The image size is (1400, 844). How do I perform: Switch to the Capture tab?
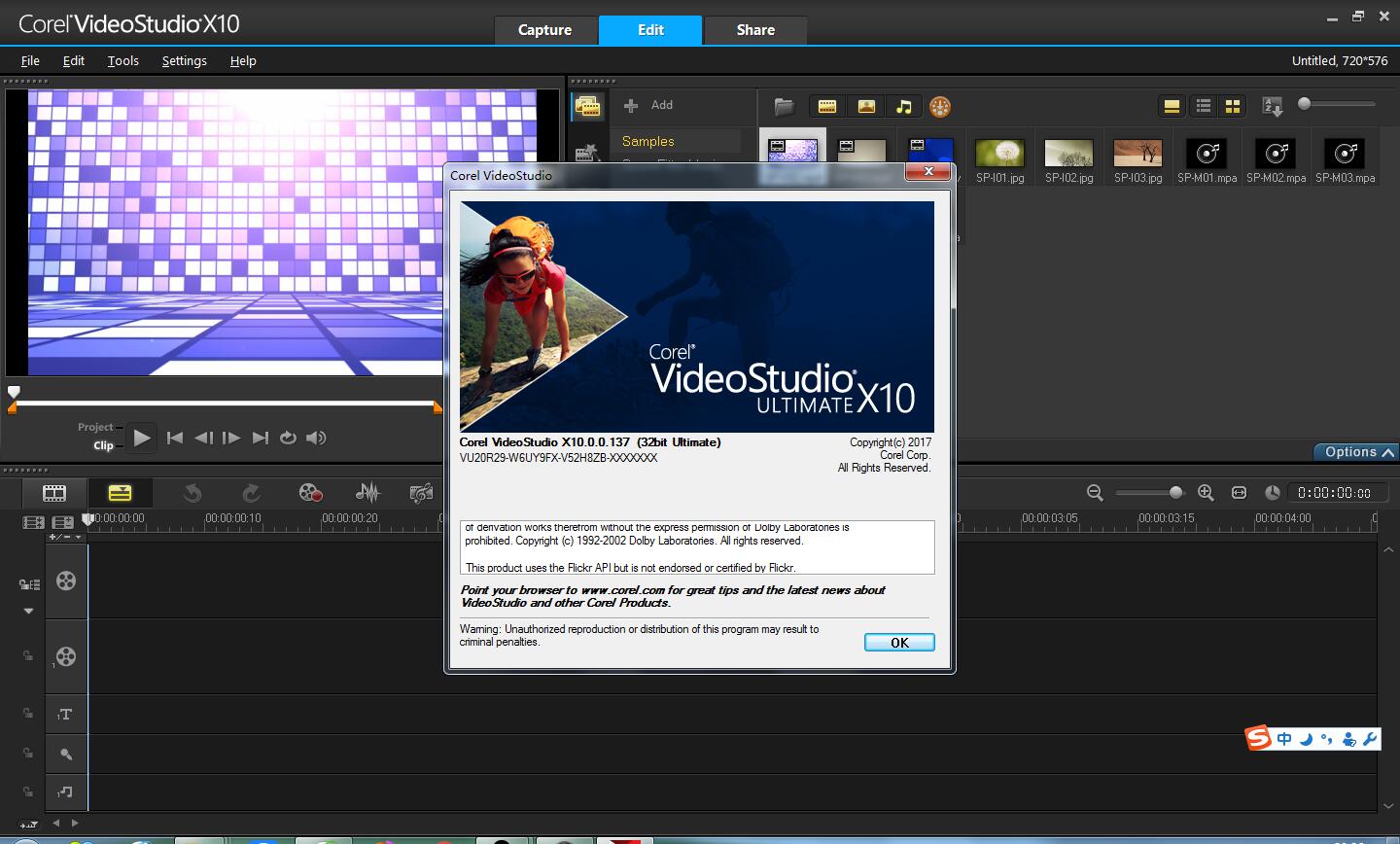[x=544, y=30]
